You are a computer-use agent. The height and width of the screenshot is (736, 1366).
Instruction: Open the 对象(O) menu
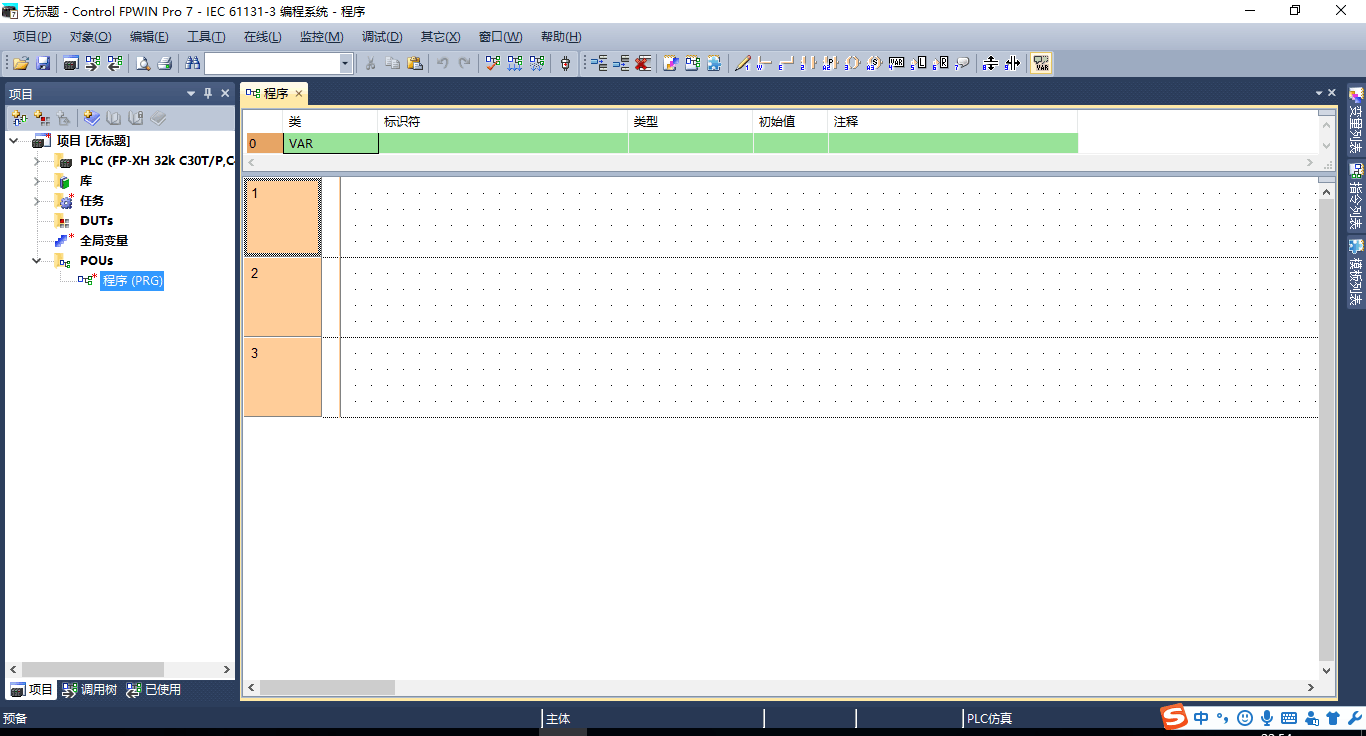click(x=90, y=37)
